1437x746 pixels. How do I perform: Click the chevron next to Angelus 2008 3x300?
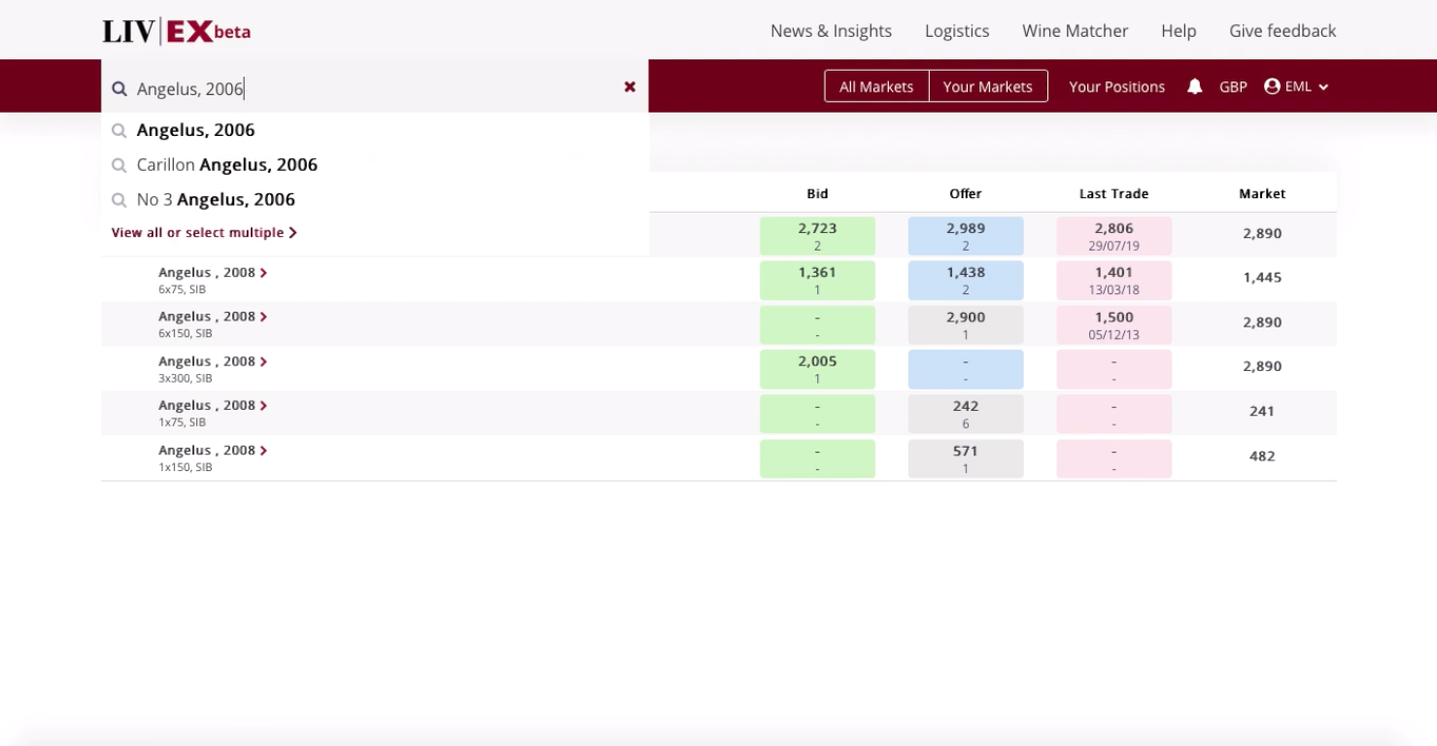pos(264,362)
